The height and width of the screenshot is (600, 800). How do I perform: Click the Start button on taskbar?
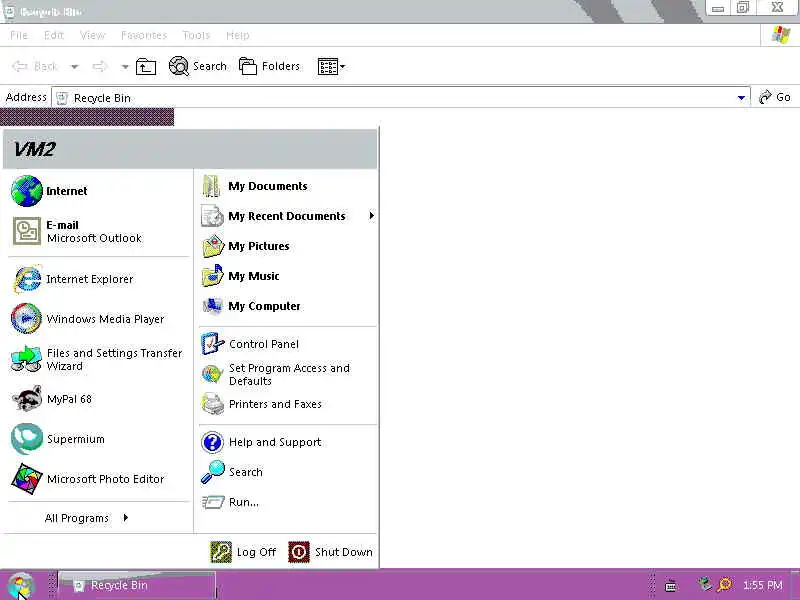click(x=20, y=585)
